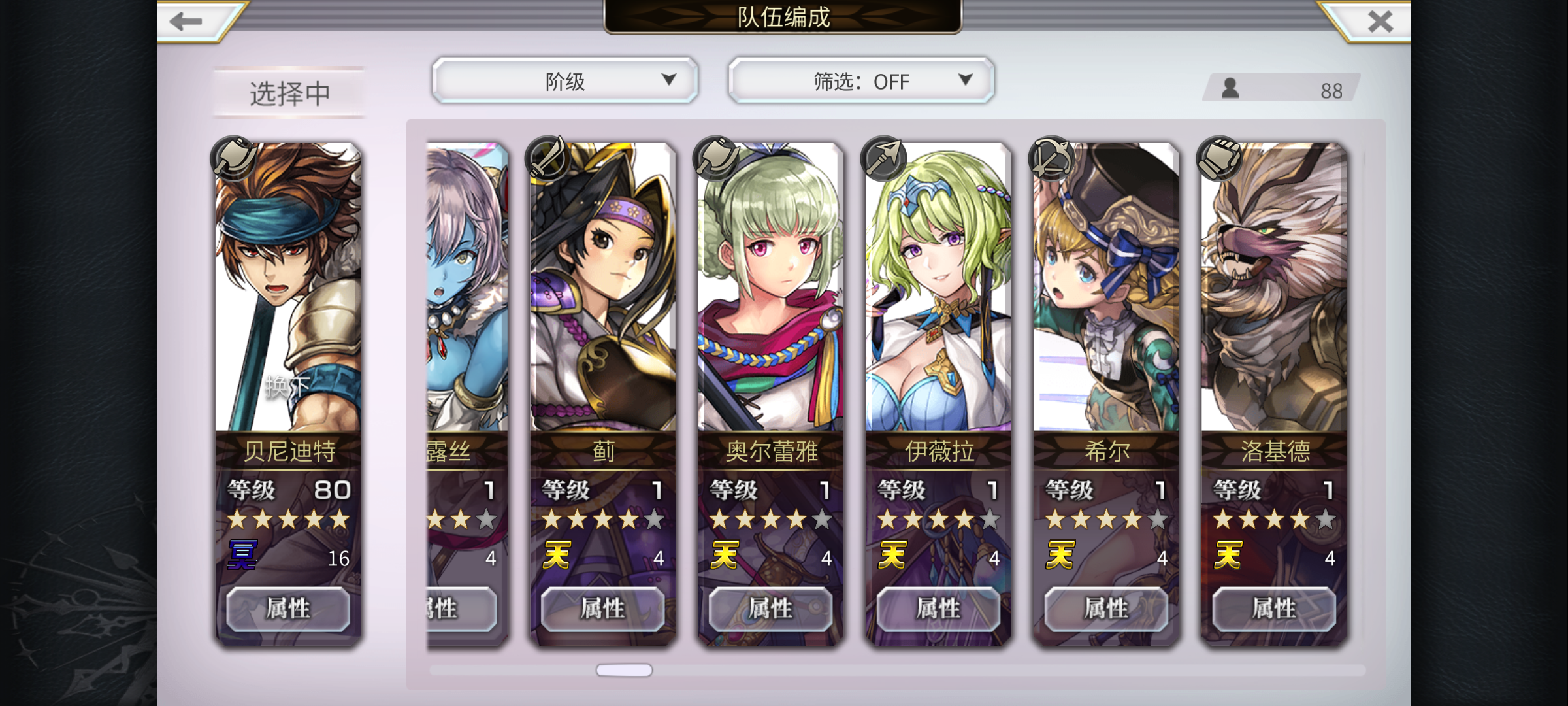Click the bow weapon icon on 希尔
The height and width of the screenshot is (706, 1568).
tap(1051, 158)
